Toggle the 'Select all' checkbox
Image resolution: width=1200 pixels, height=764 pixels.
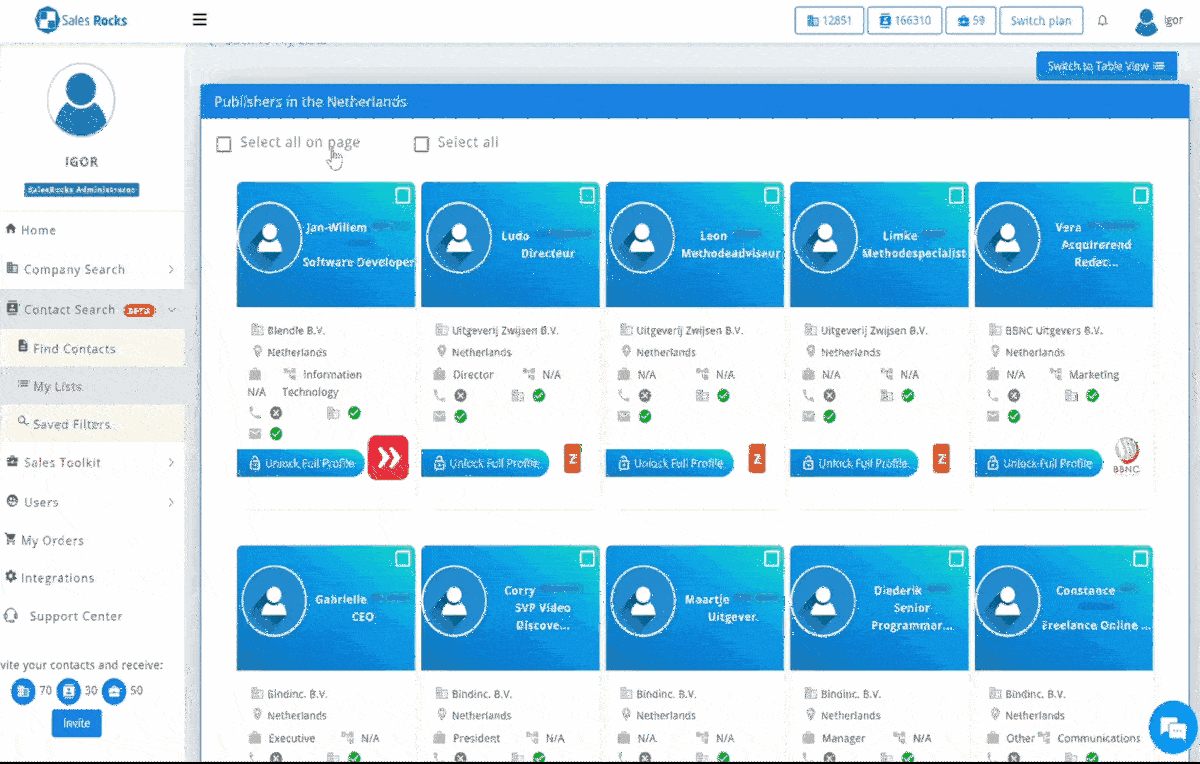(422, 144)
